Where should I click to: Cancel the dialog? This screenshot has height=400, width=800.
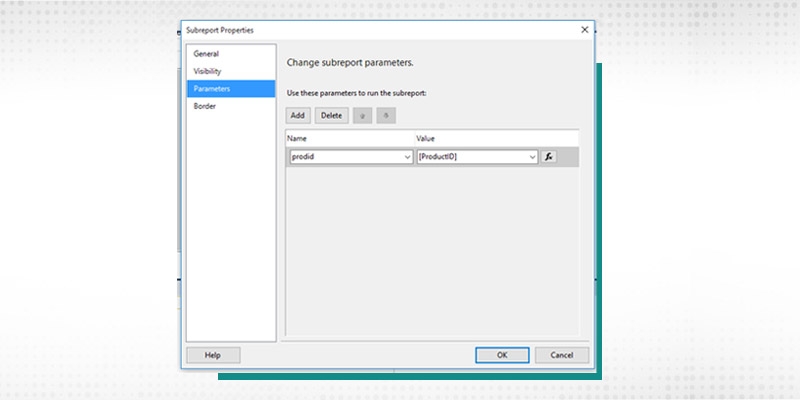coord(561,355)
